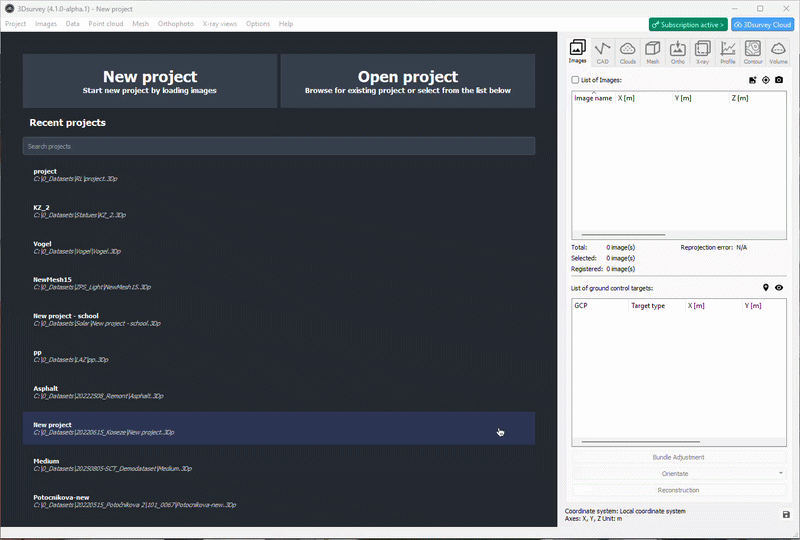
Task: Expand the Orientate dropdown arrow
Action: (780, 474)
